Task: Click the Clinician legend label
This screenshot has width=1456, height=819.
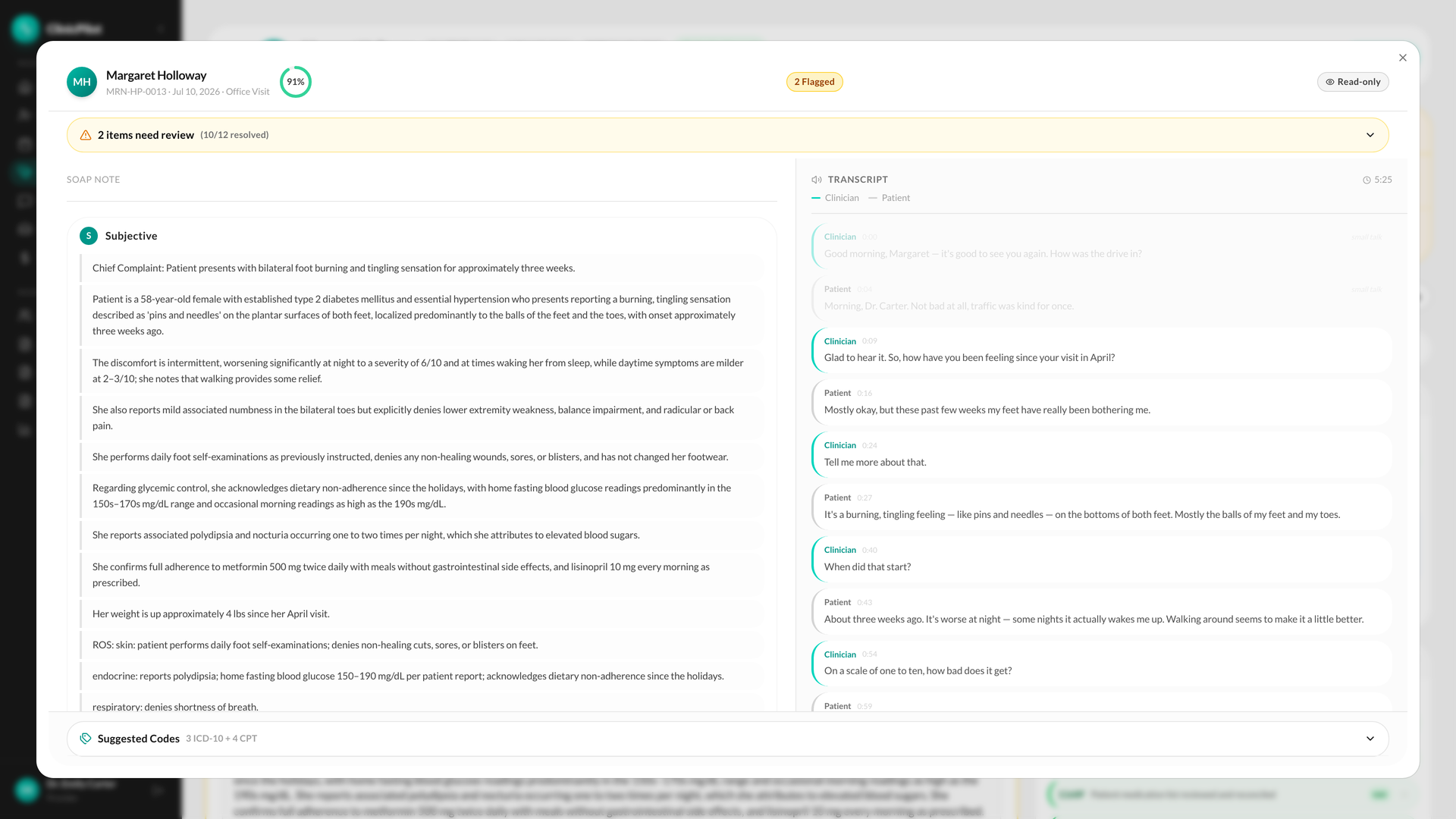Action: pos(842,198)
